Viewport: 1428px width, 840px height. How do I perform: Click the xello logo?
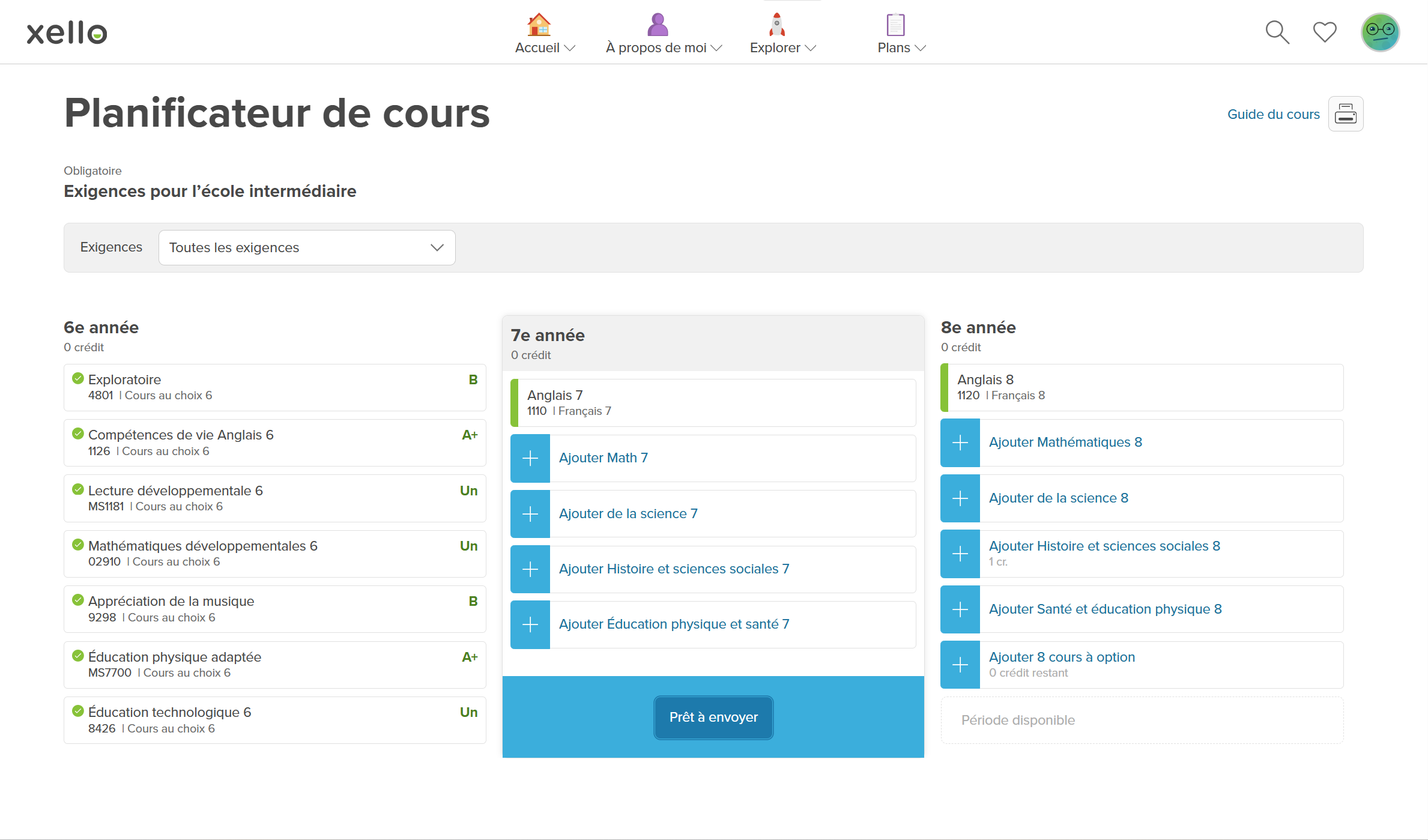click(x=67, y=32)
